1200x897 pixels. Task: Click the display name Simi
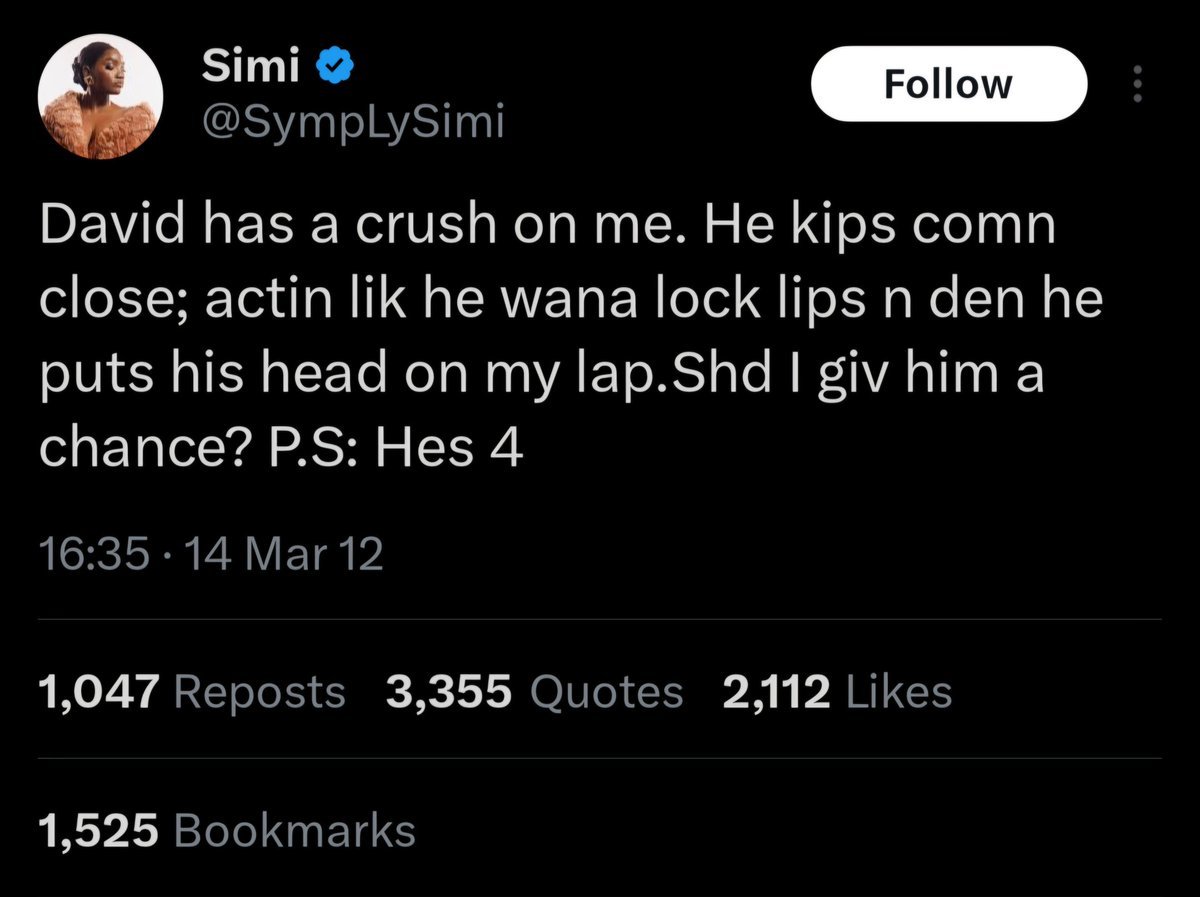[x=251, y=68]
